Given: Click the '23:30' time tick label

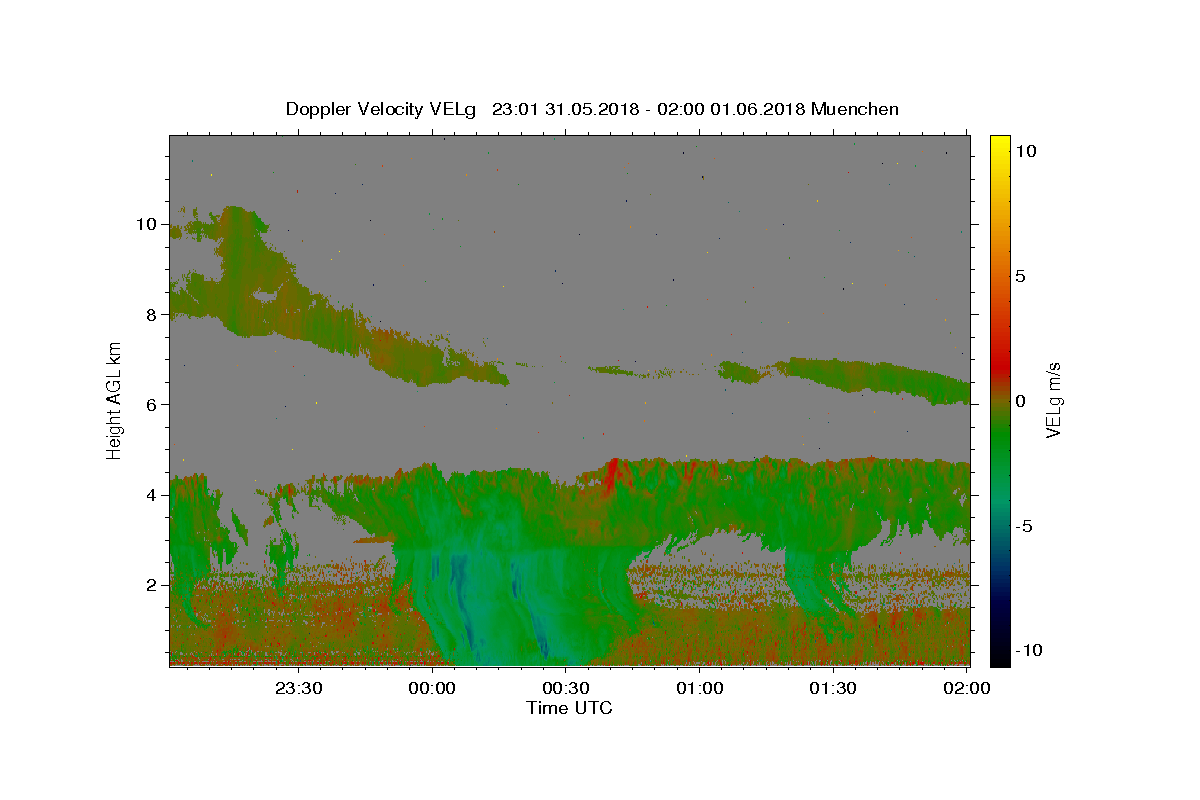Looking at the screenshot, I should pyautogui.click(x=298, y=688).
